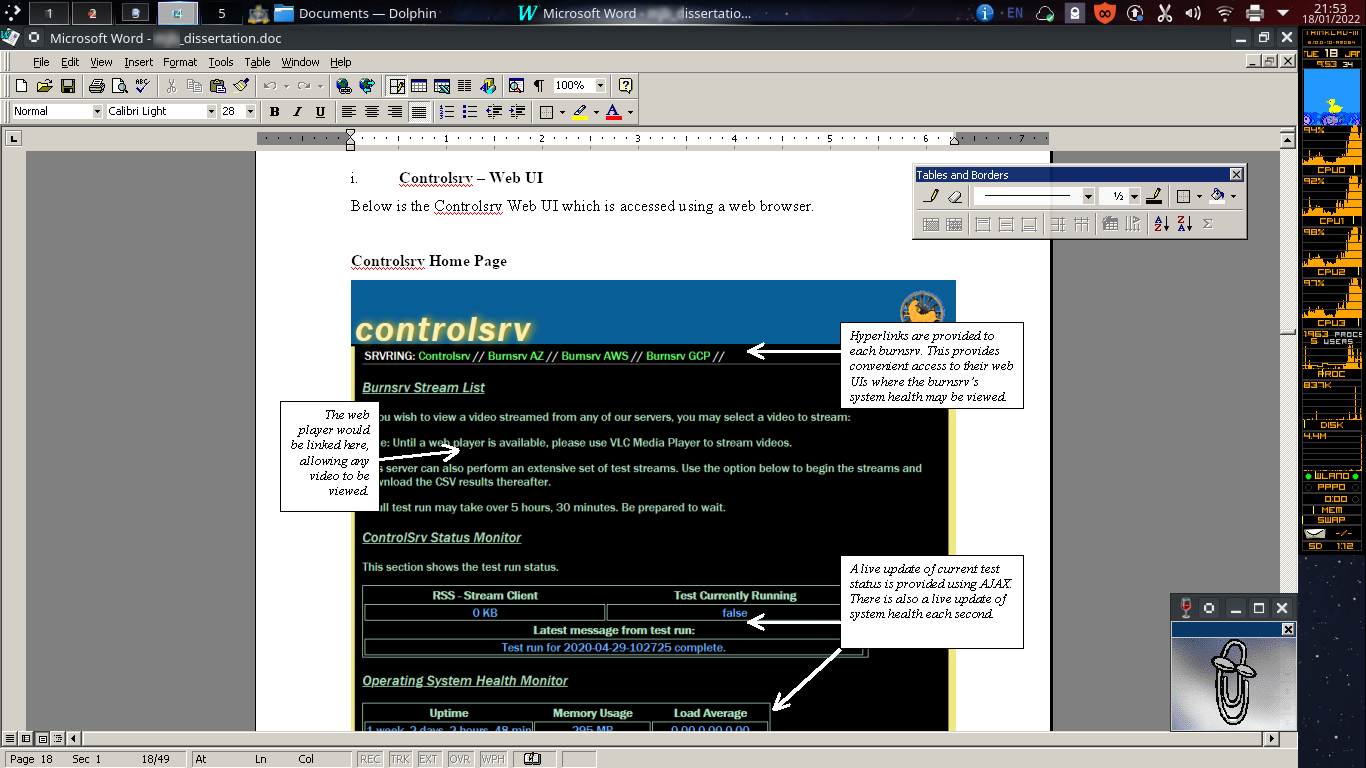1366x768 pixels.
Task: Open the line style dropdown in Tables and Borders
Action: tap(1088, 196)
